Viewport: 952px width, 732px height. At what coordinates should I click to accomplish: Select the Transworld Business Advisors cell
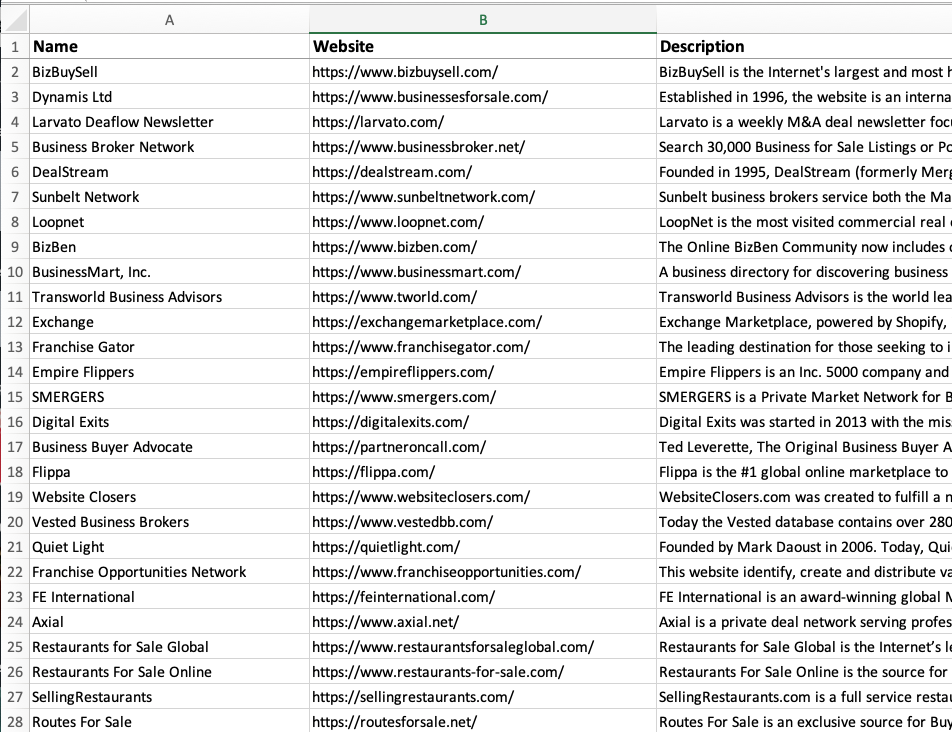pyautogui.click(x=127, y=297)
